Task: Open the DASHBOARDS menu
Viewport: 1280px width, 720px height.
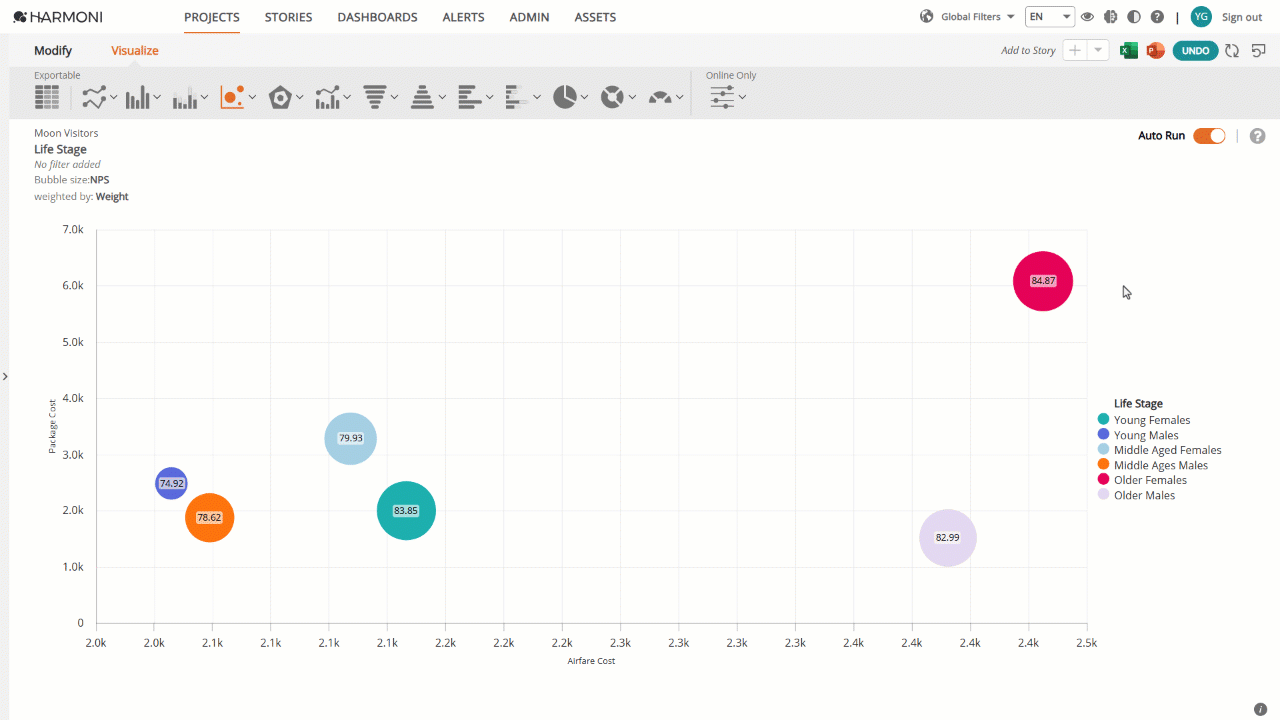Action: pyautogui.click(x=377, y=17)
